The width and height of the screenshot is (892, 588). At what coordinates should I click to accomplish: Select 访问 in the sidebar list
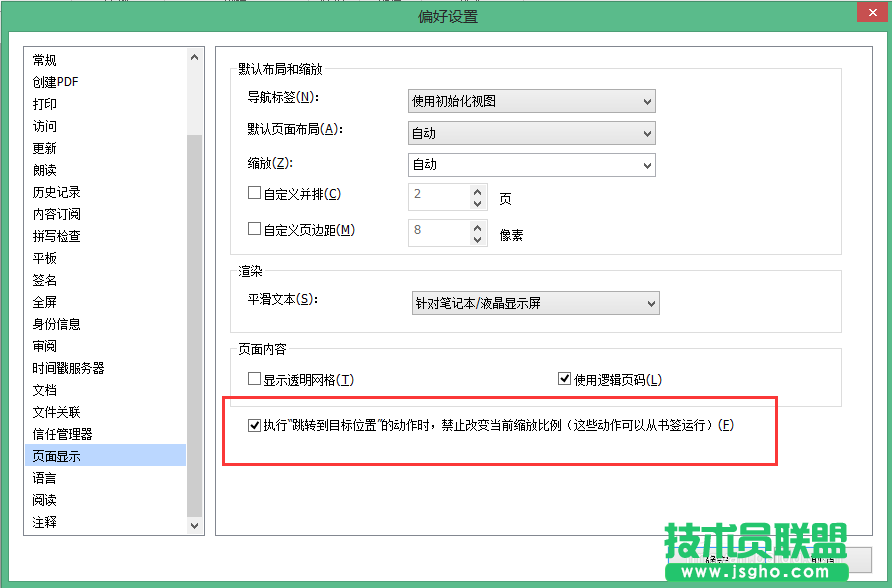click(105, 126)
